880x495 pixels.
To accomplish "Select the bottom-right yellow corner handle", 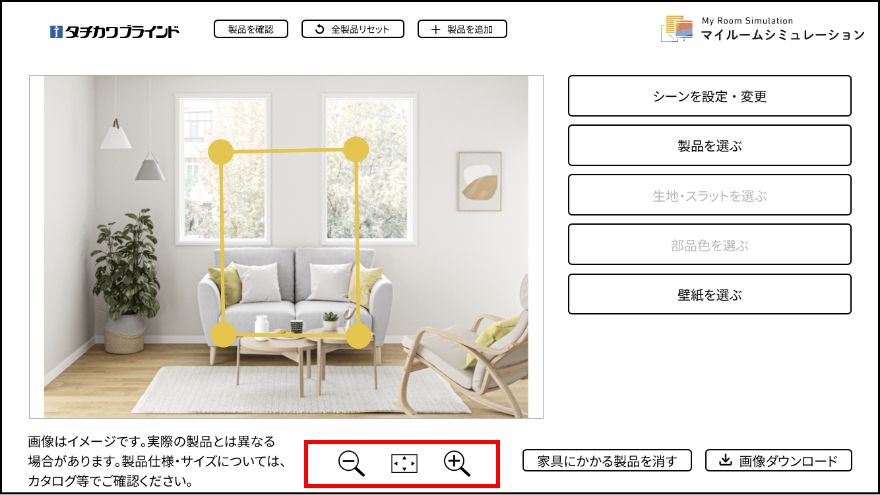I will [x=359, y=336].
